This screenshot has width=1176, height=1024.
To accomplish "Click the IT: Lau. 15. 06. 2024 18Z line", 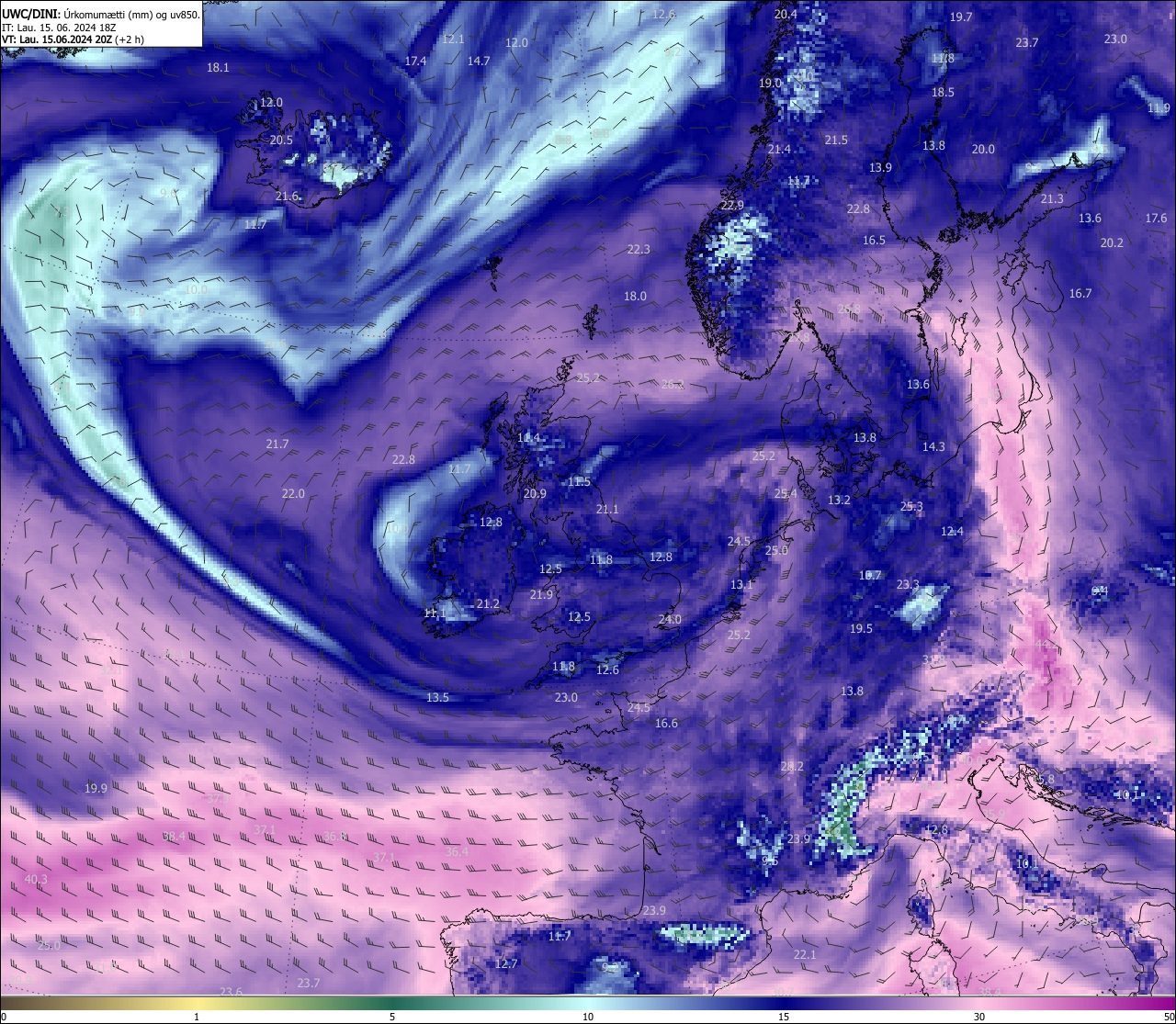I will [x=57, y=28].
